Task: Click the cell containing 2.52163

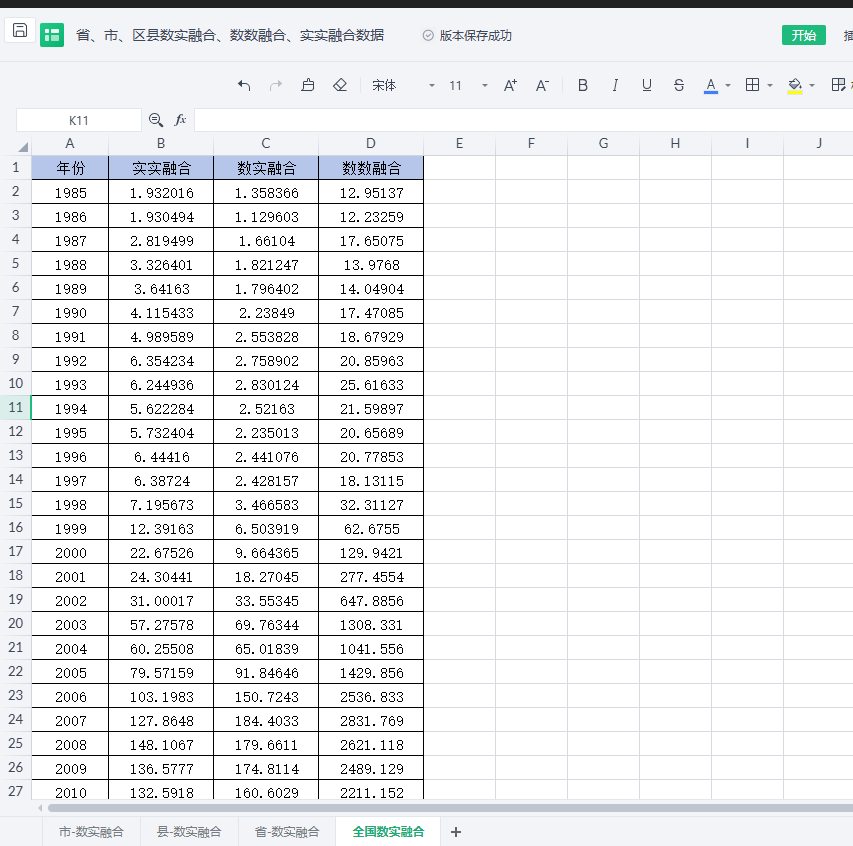Action: tap(266, 409)
